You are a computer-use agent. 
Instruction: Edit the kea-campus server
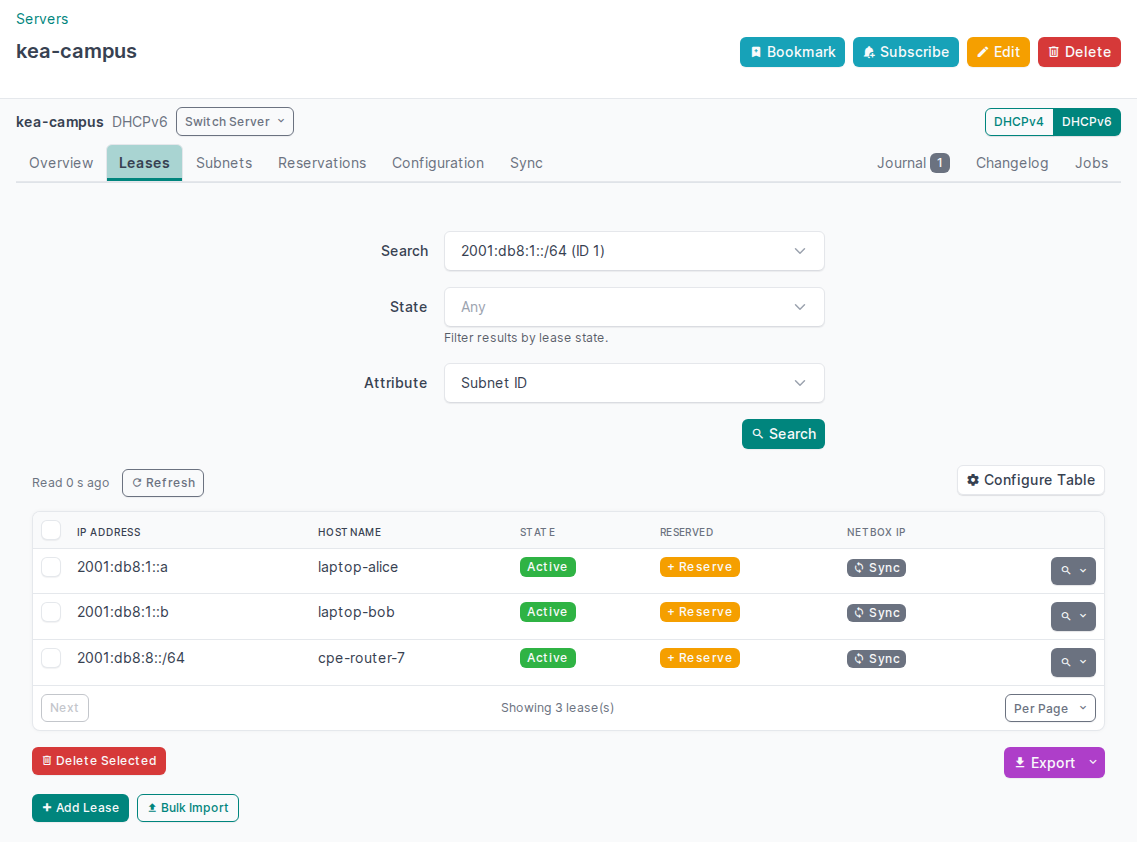pos(998,52)
